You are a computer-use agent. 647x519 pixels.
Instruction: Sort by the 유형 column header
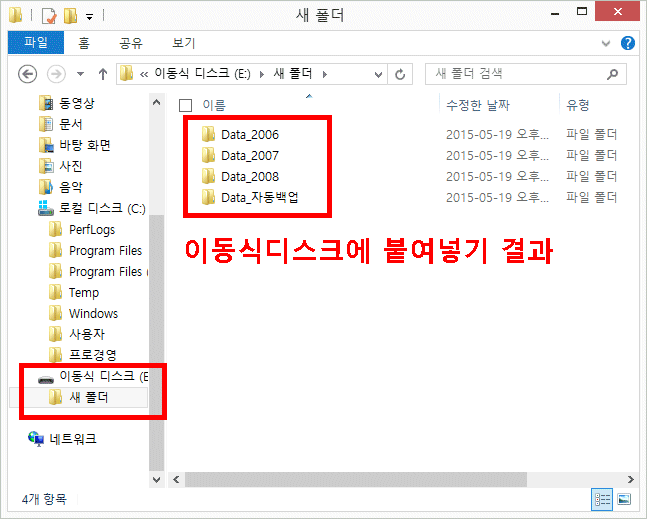577,105
